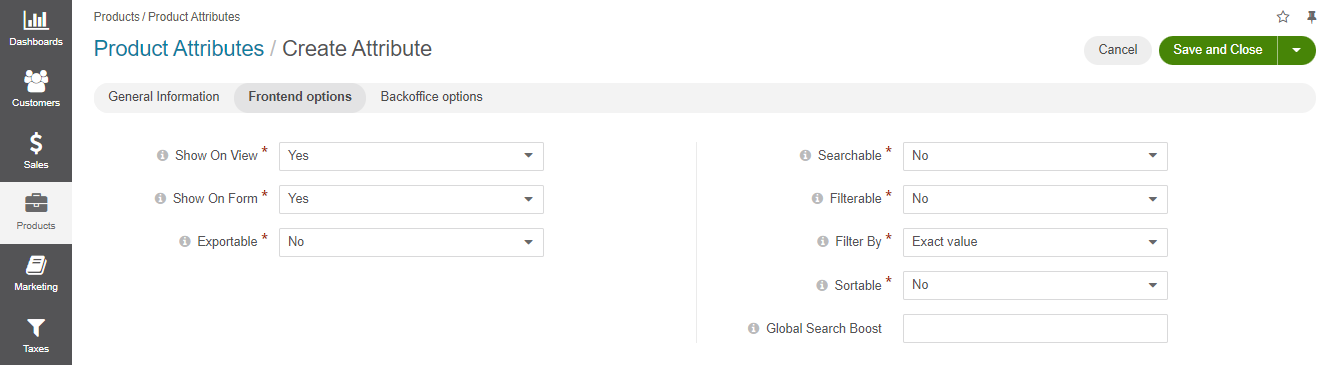Open the Sortable dropdown
The image size is (1320, 365).
point(1035,285)
